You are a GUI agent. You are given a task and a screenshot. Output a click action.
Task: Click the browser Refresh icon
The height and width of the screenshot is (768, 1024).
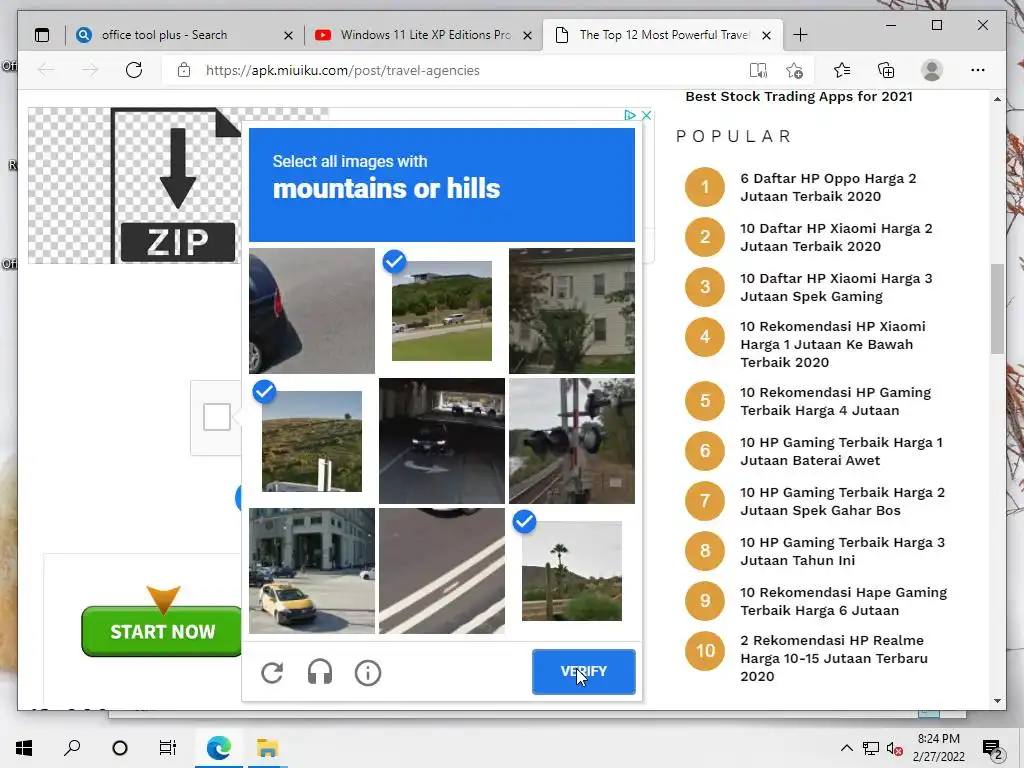tap(134, 70)
